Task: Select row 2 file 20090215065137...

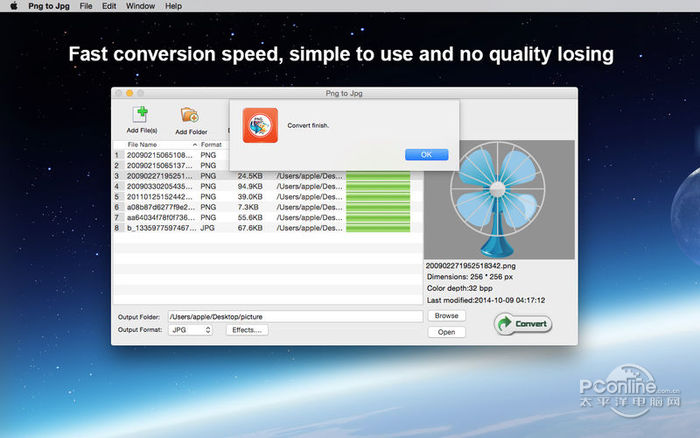Action: (x=159, y=165)
